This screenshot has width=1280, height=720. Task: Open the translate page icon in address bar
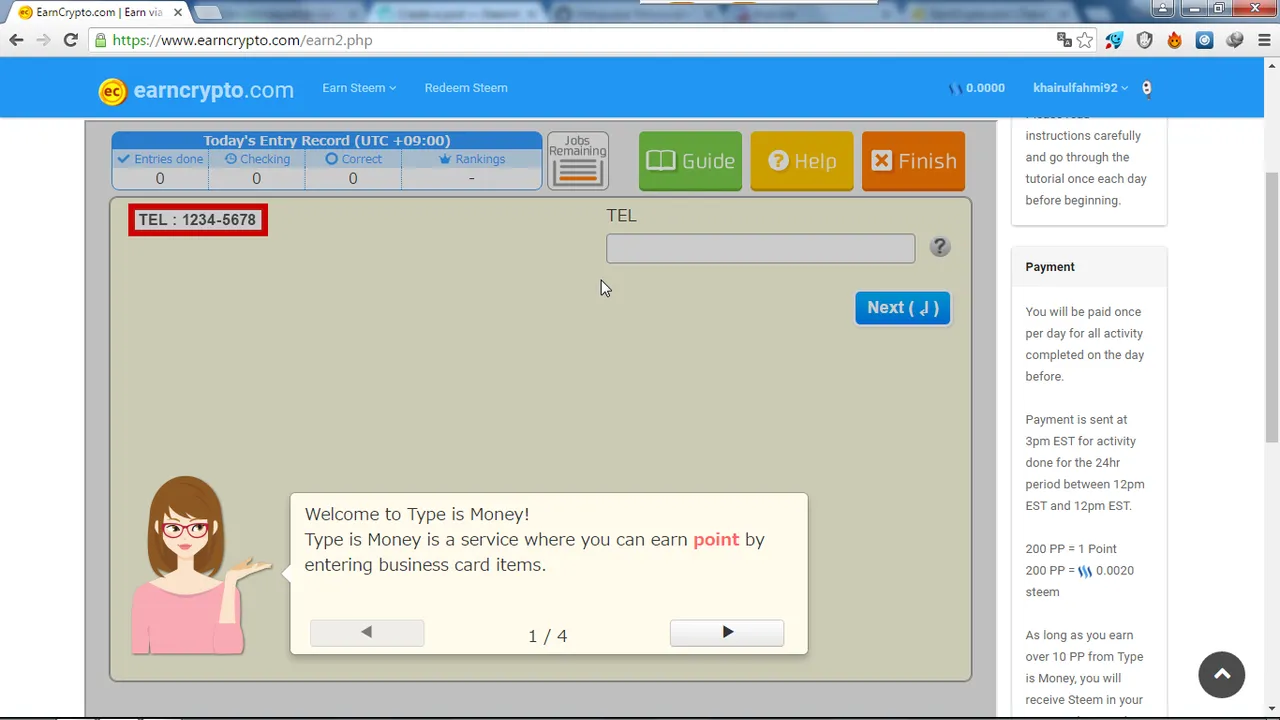1064,40
